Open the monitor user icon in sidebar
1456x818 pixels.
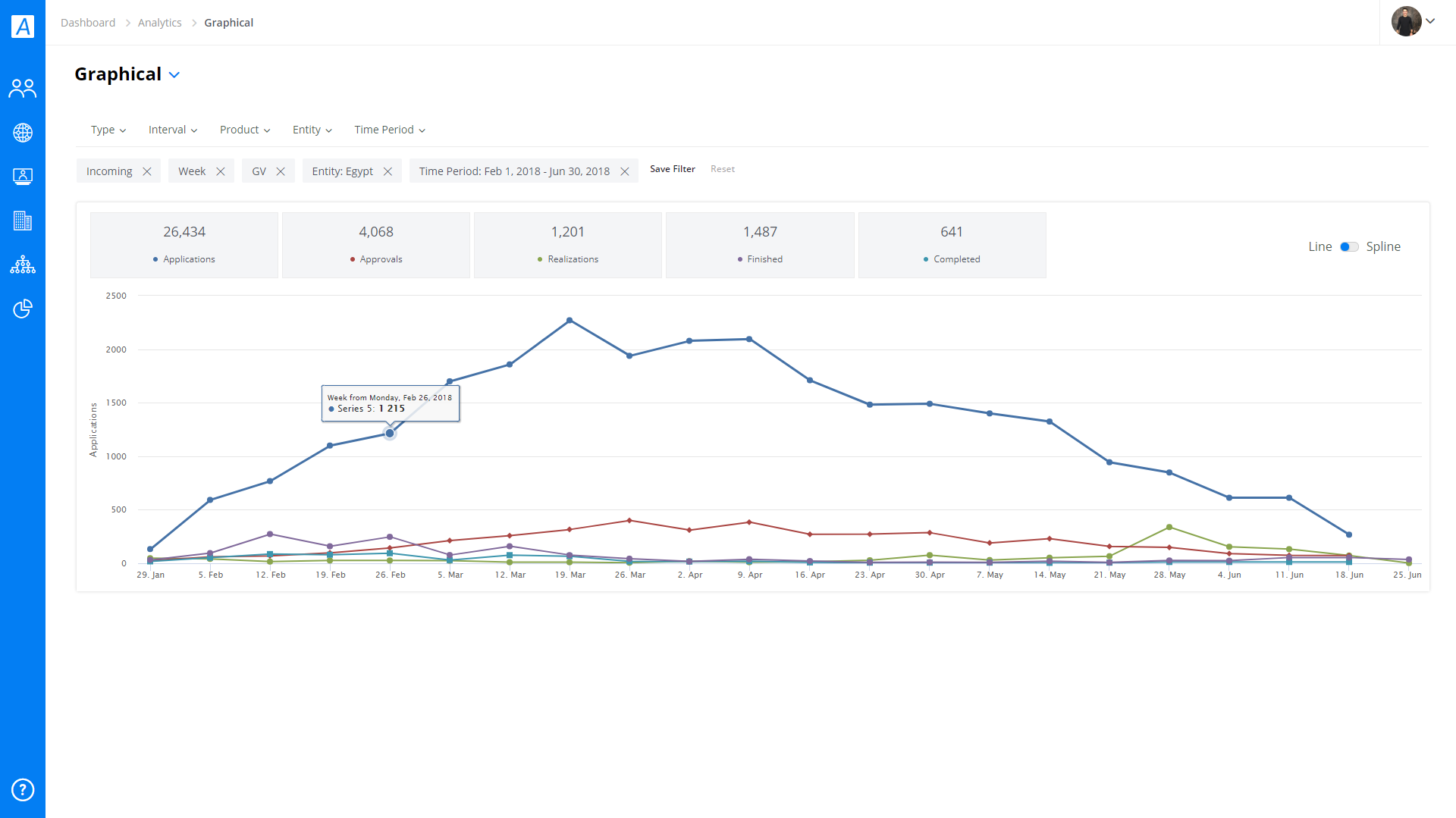coord(23,177)
